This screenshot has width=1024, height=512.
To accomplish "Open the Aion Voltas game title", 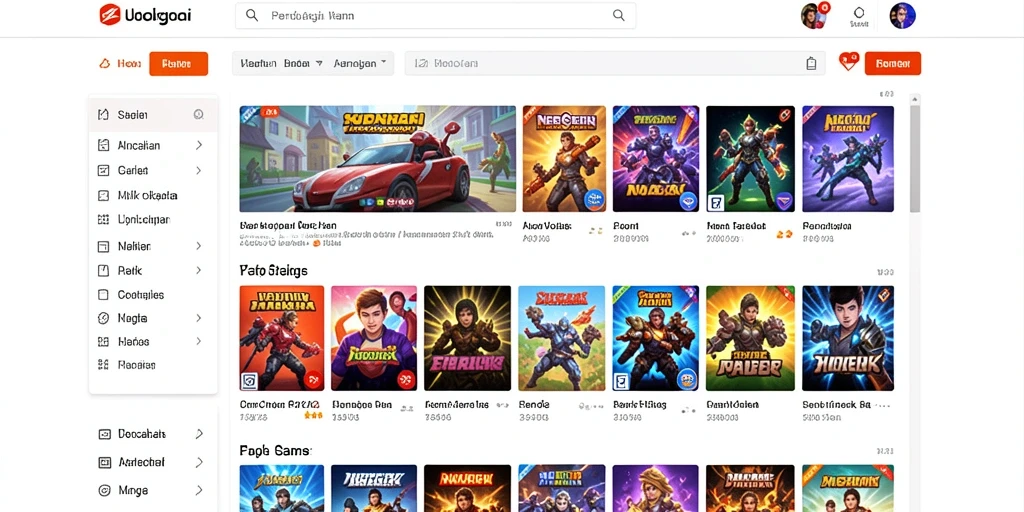I will coord(547,226).
